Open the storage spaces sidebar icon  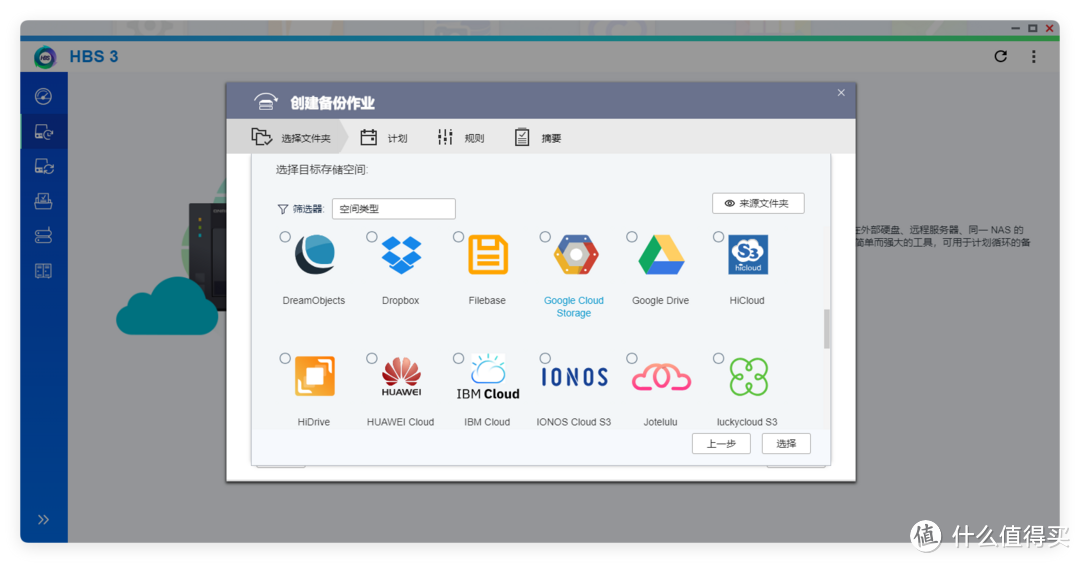tap(43, 236)
